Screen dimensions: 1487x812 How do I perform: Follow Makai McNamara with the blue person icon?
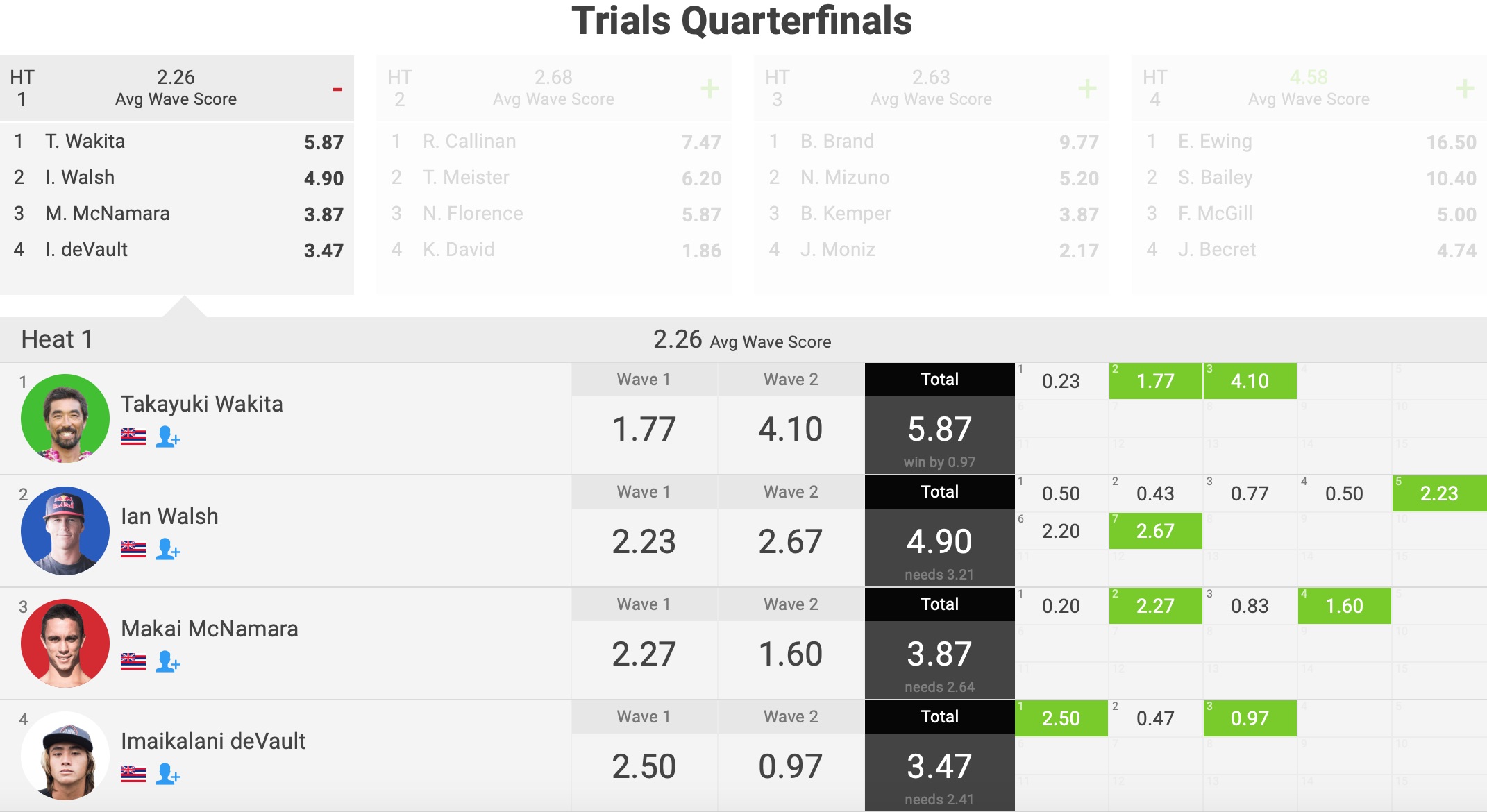(x=167, y=662)
